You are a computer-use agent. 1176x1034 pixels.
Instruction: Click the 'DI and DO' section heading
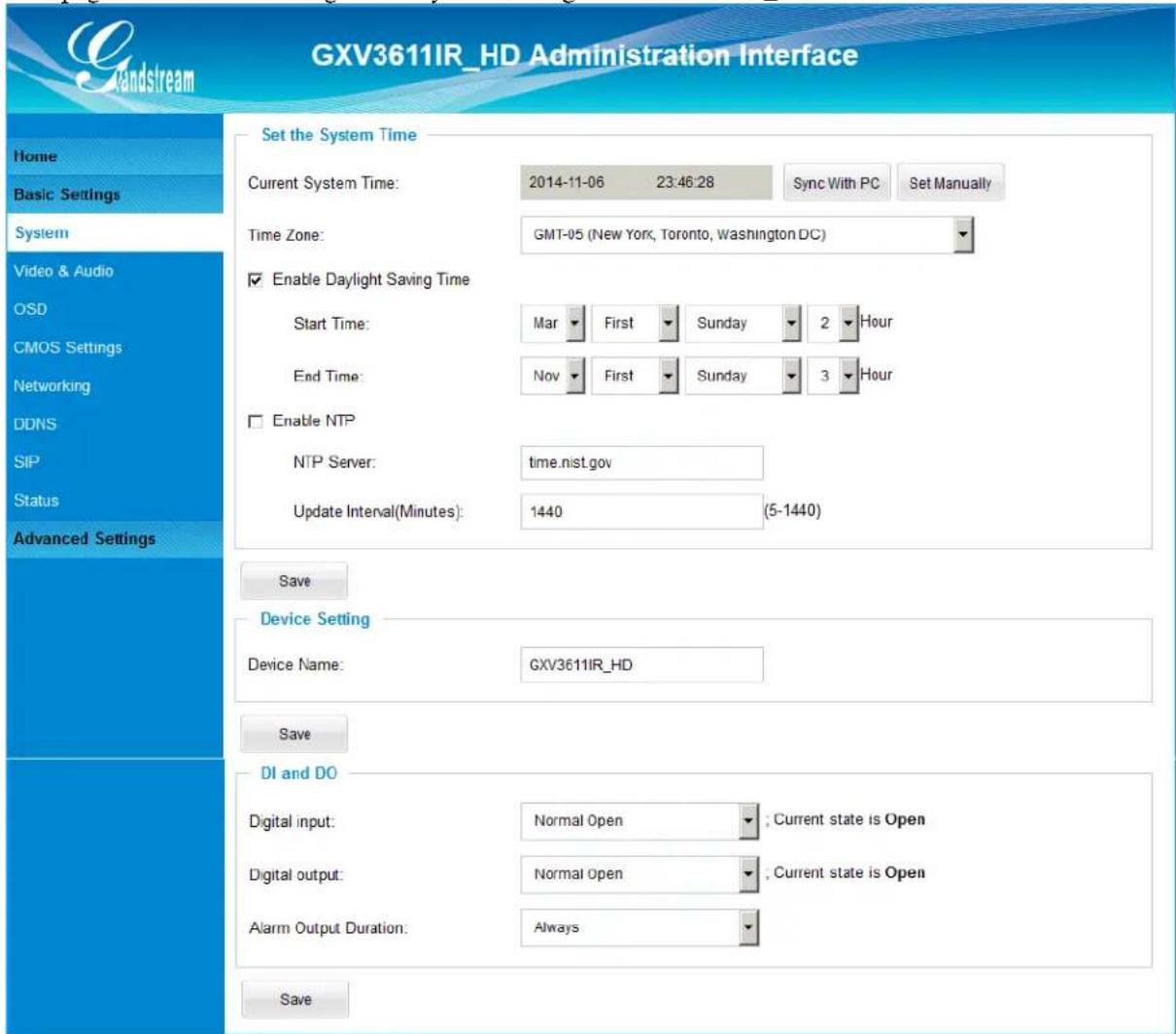[x=299, y=774]
